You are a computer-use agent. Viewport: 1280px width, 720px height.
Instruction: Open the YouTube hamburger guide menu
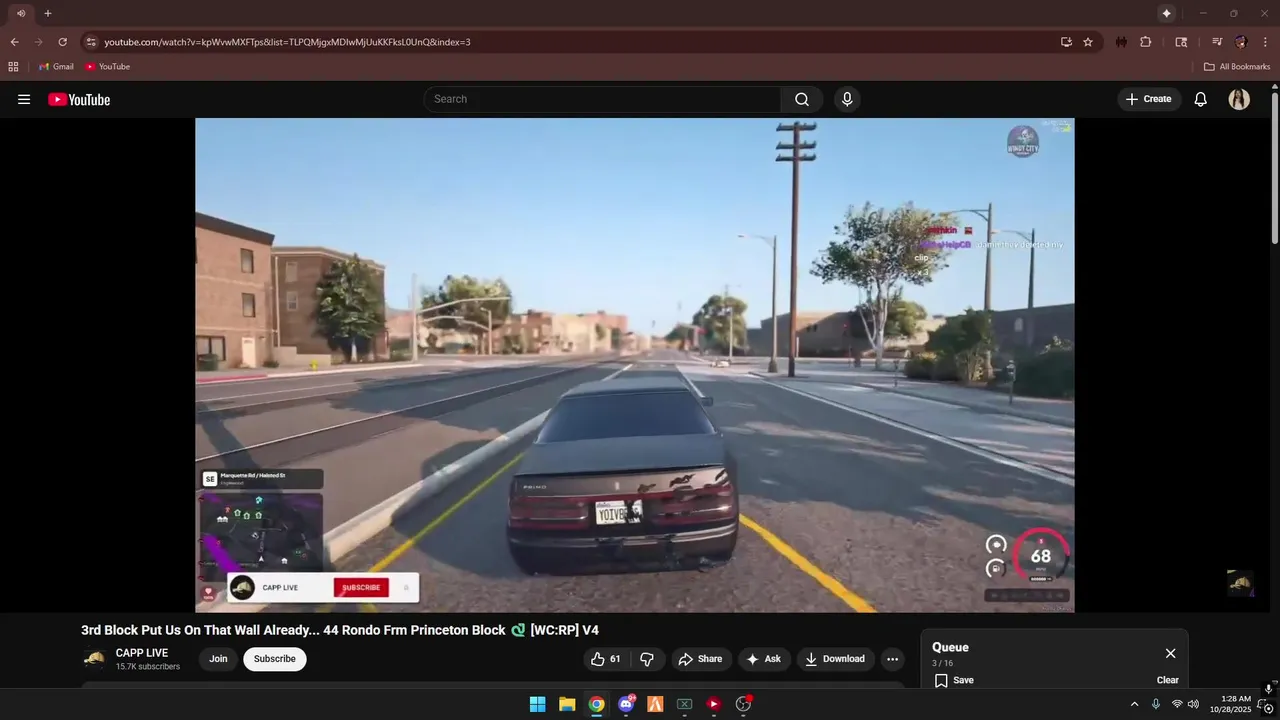click(x=24, y=99)
